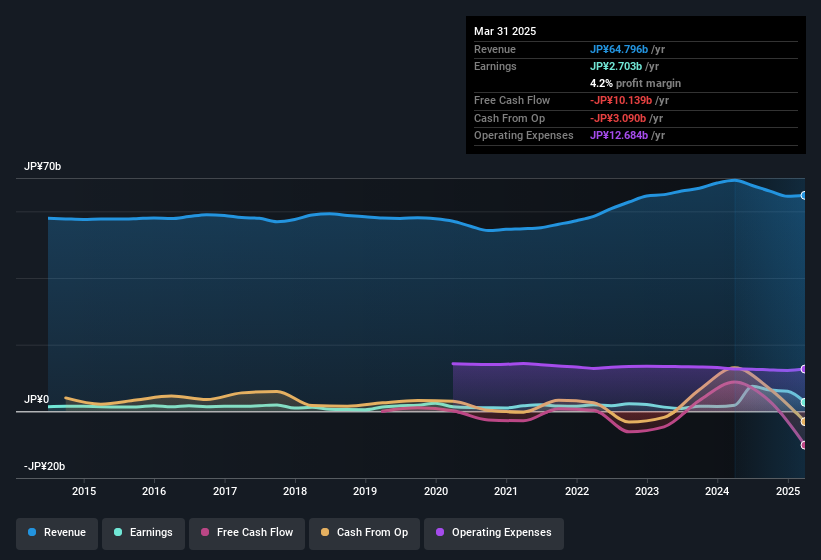Click the Revenue value JP¥64.796b in tooltip
Viewport: 821px width, 560px height.
pos(626,49)
